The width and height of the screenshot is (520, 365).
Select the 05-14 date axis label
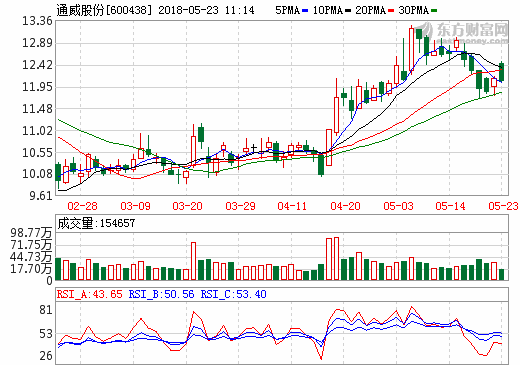tap(450, 206)
